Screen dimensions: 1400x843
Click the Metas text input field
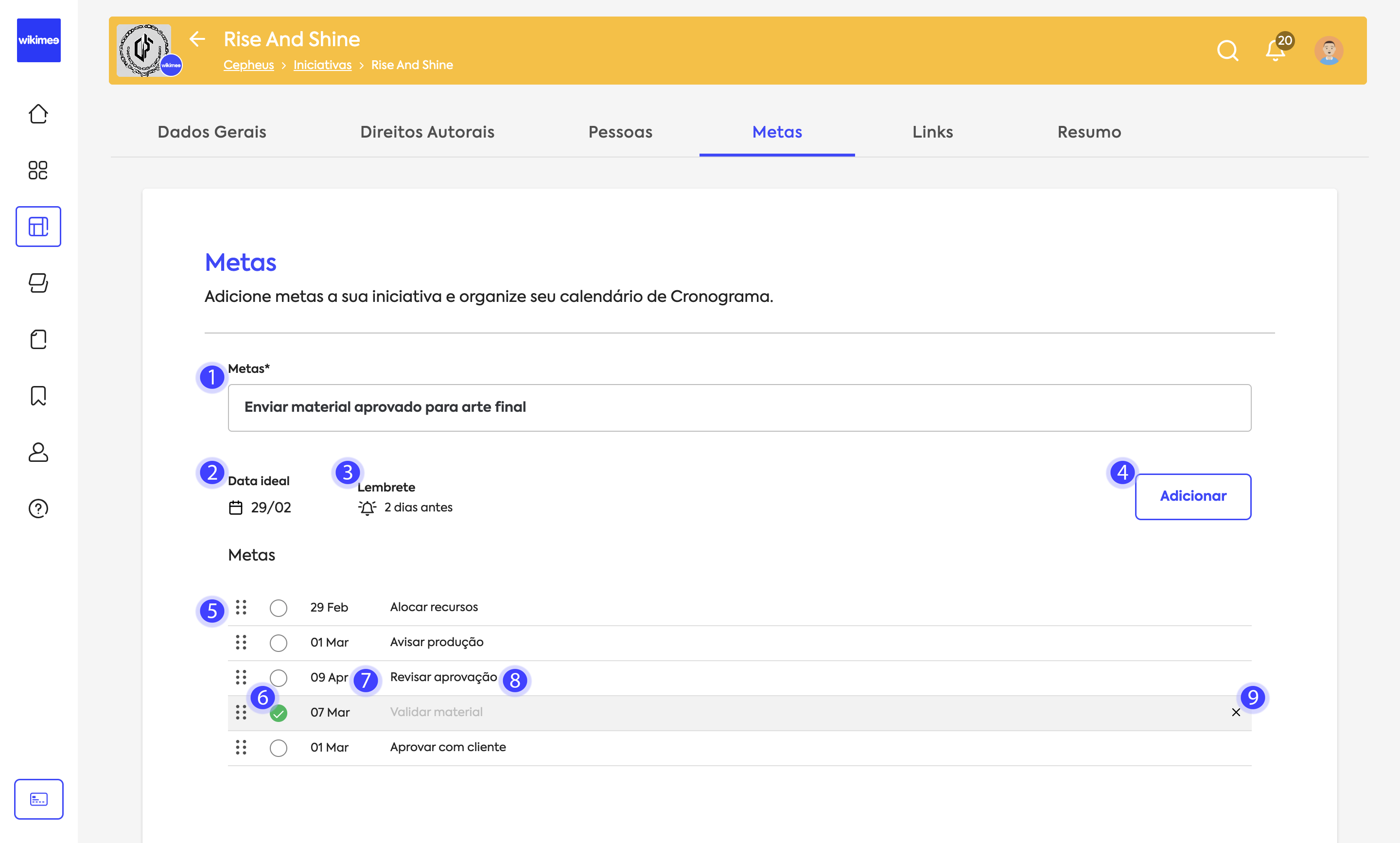739,407
